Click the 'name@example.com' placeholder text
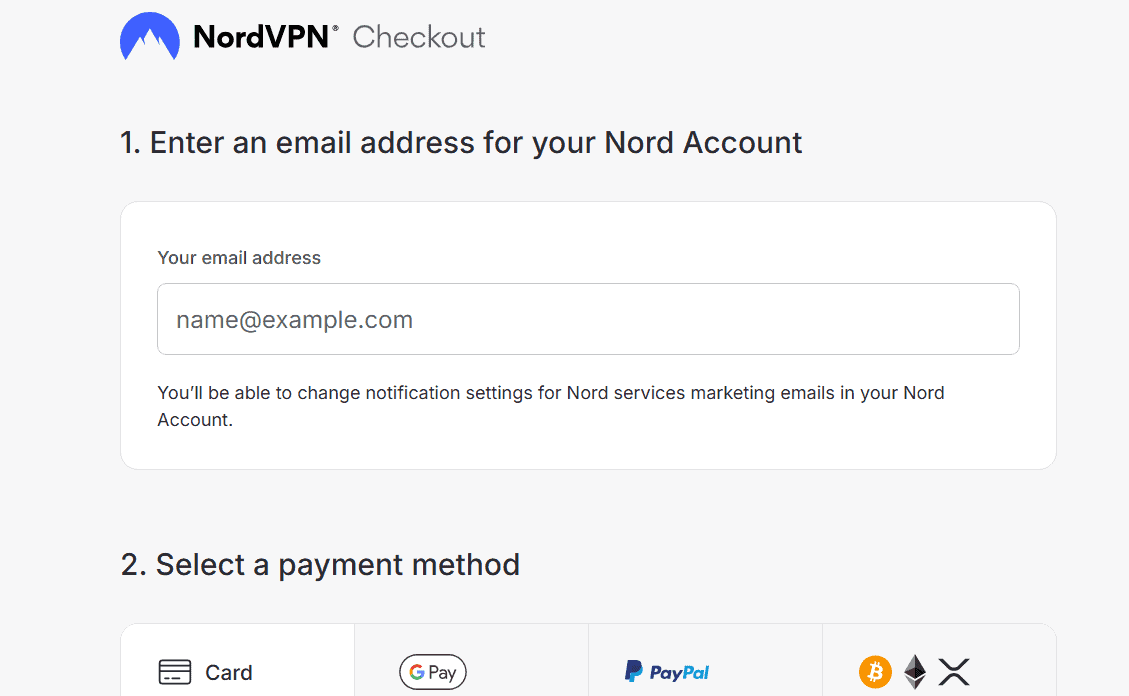This screenshot has height=696, width=1129. coord(294,320)
